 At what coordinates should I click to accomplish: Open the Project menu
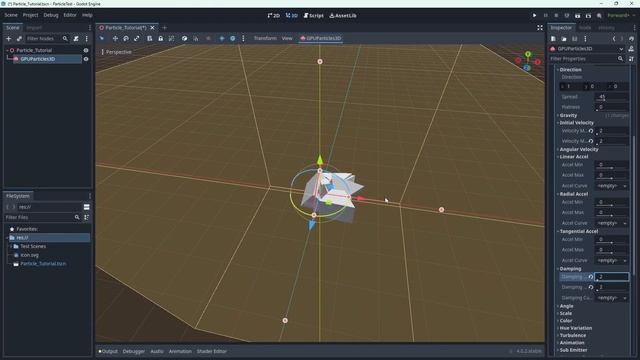(x=30, y=15)
